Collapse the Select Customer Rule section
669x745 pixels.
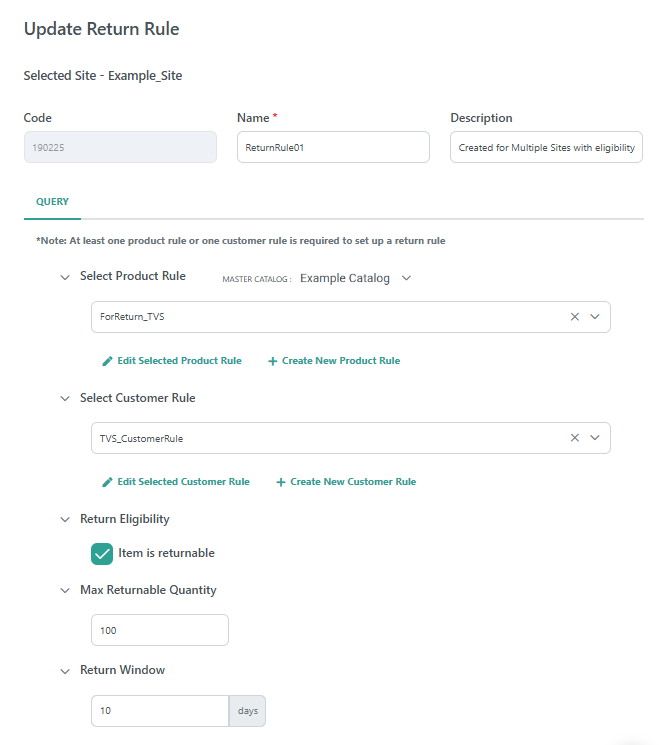tap(65, 398)
